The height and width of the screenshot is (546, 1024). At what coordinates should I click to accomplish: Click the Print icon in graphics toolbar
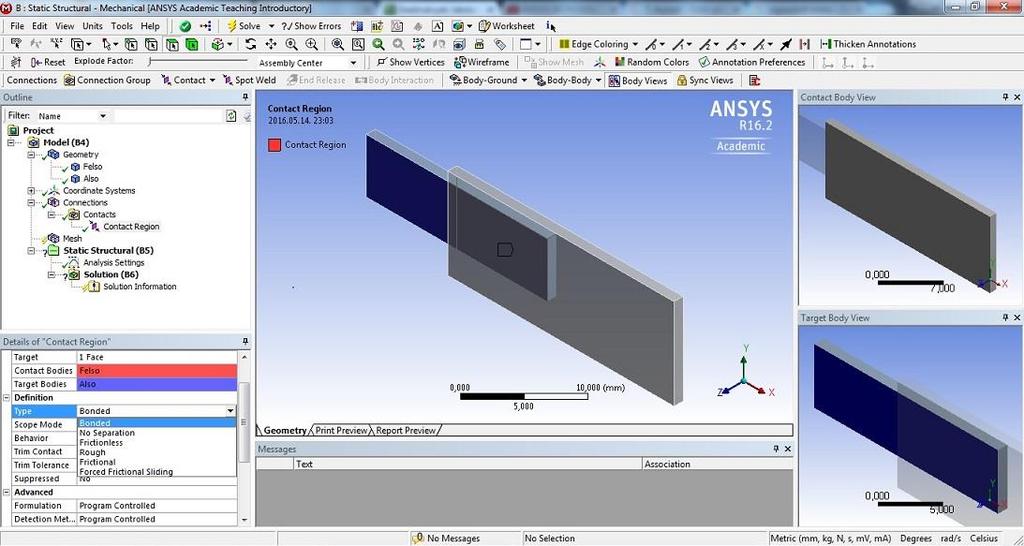479,44
